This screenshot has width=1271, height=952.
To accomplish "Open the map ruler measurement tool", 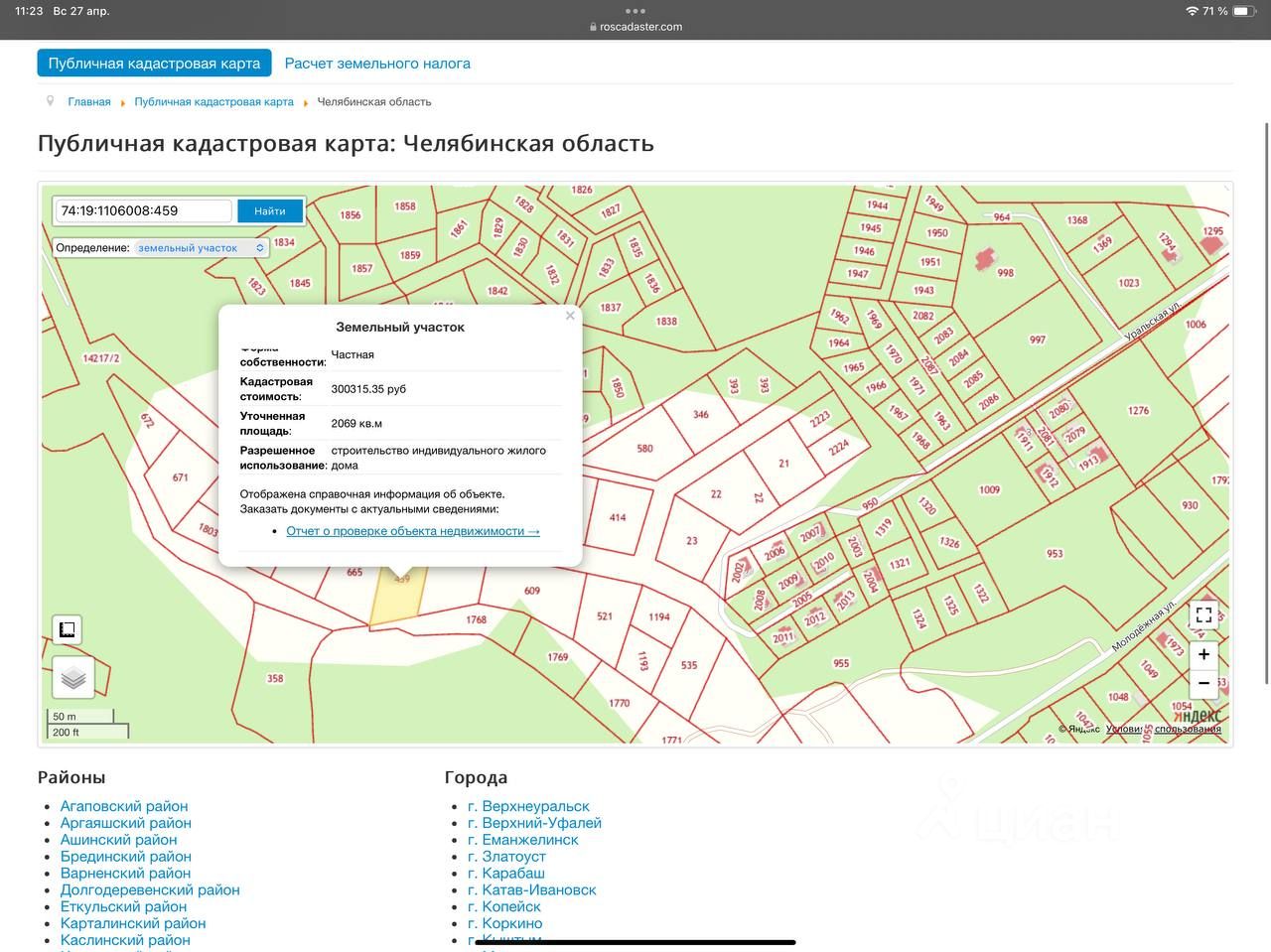I will [x=67, y=630].
